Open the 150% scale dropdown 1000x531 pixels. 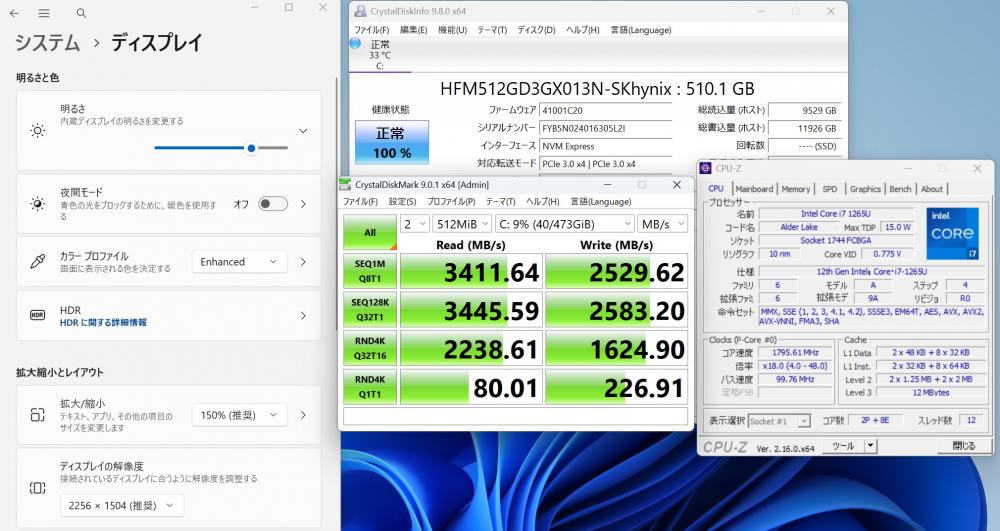tap(239, 415)
